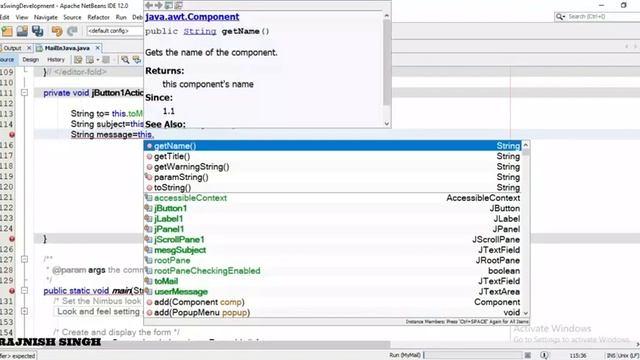This screenshot has width=640, height=360.
Task: Choose add(PopupMenu popup) suggestion
Action: (x=333, y=313)
